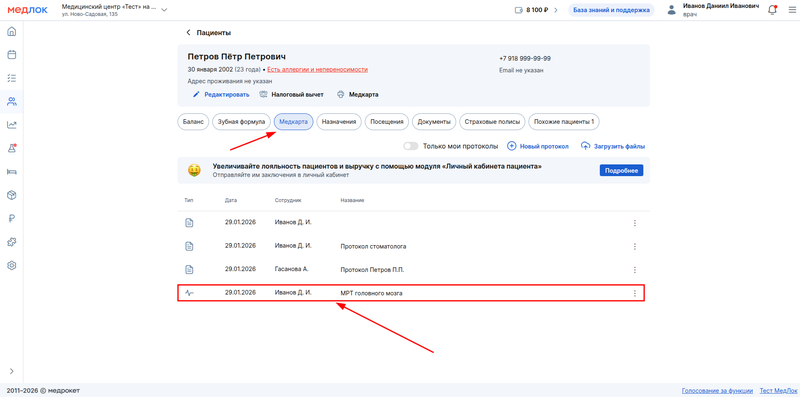Open options menu for Протокол стоматолога
The height and width of the screenshot is (397, 800).
click(635, 246)
